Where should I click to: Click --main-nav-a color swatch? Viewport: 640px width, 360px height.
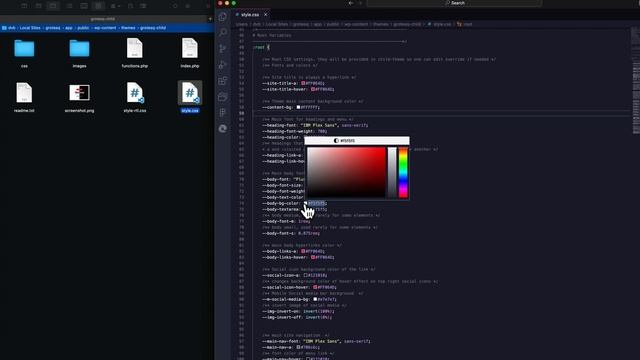[x=298, y=347]
